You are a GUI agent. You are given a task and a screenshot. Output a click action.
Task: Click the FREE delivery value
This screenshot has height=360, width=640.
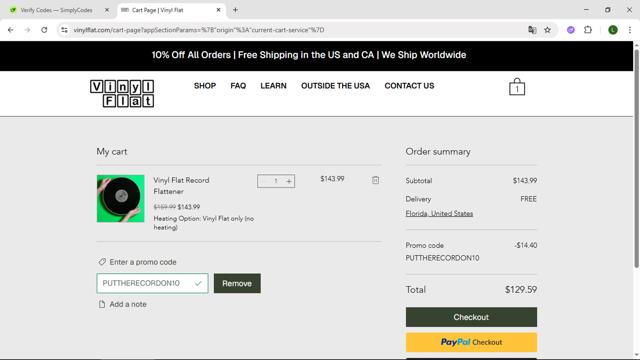tap(528, 199)
